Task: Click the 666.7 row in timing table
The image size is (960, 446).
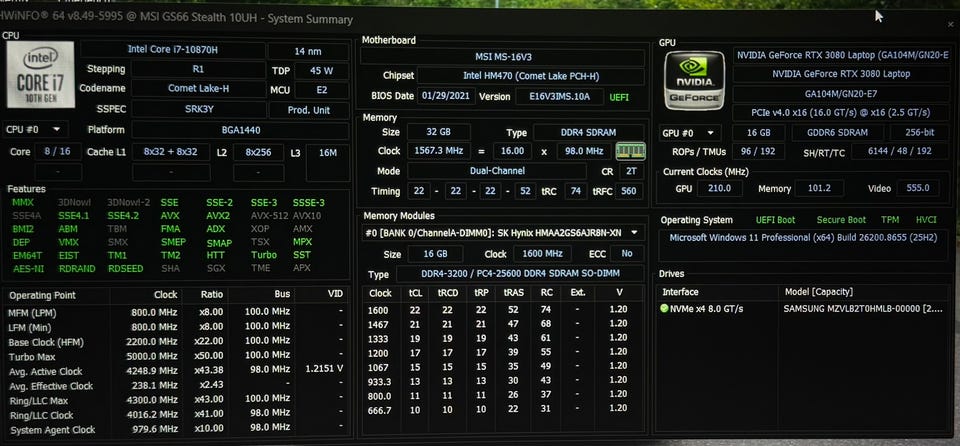Action: tap(502, 408)
